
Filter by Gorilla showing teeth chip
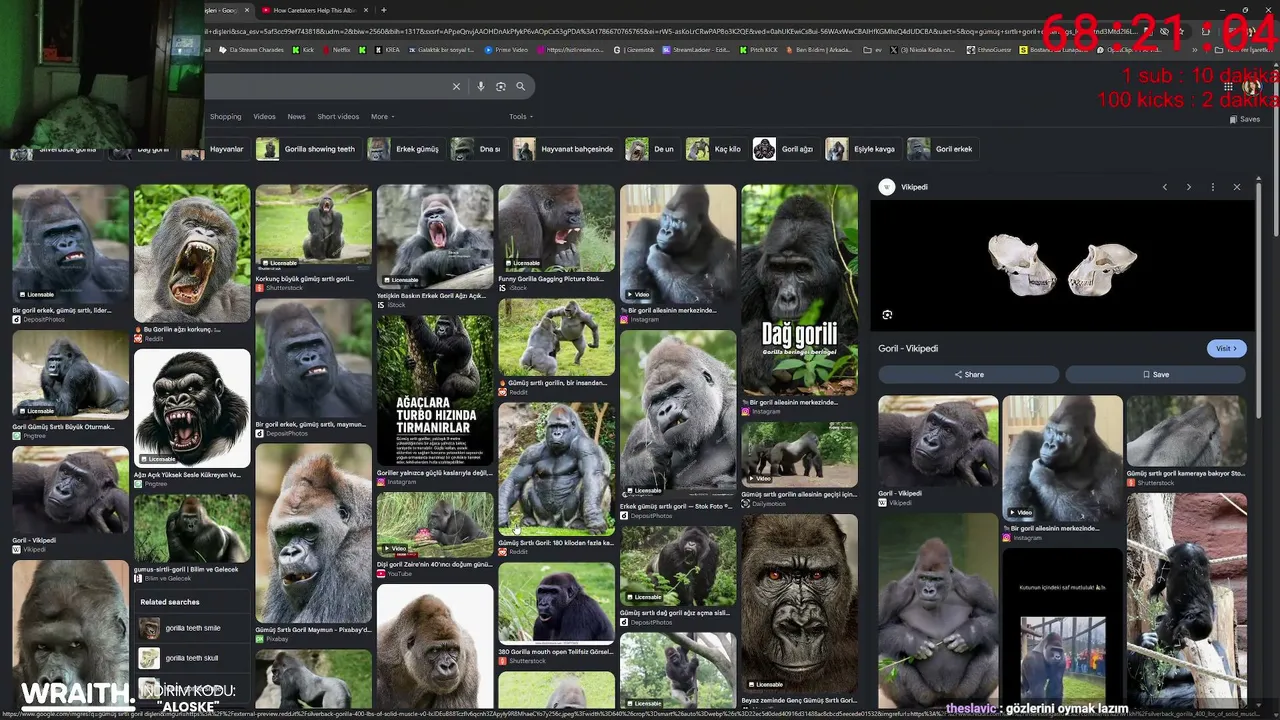click(x=307, y=149)
